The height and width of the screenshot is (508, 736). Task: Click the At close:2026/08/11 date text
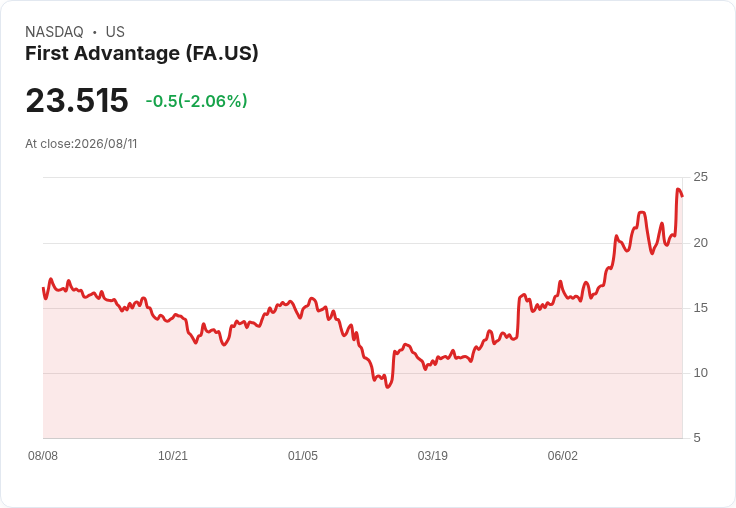(81, 144)
